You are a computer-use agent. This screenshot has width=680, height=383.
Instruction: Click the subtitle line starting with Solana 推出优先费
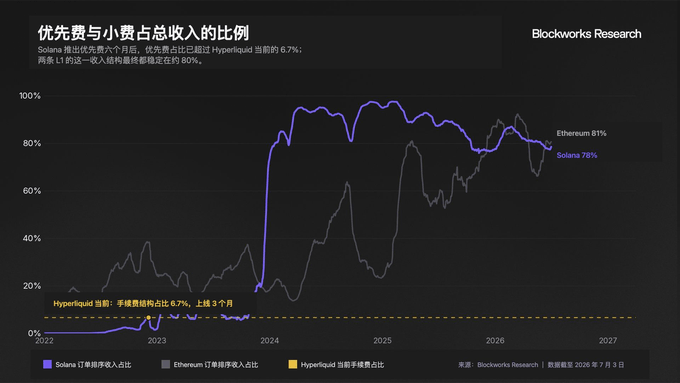(x=170, y=50)
